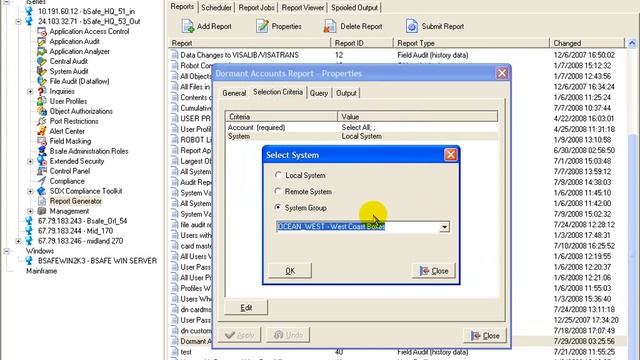Expand the Management tree node
Screen dimensions: 640x360
click(x=30, y=211)
